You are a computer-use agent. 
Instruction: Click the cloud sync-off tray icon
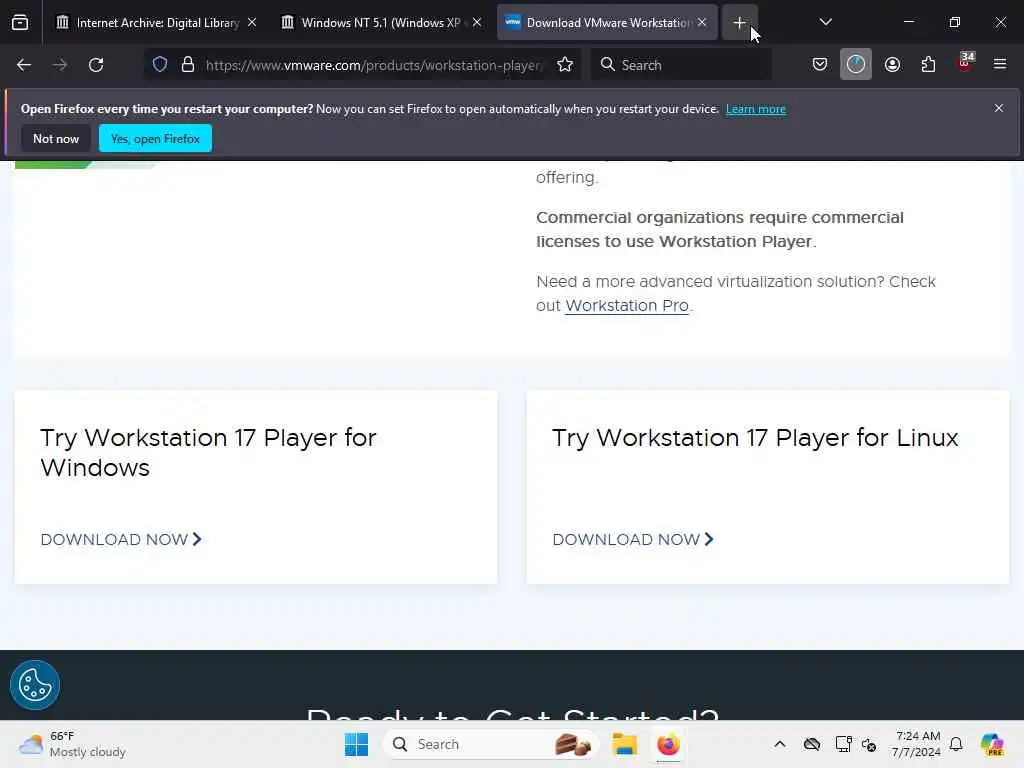(812, 744)
